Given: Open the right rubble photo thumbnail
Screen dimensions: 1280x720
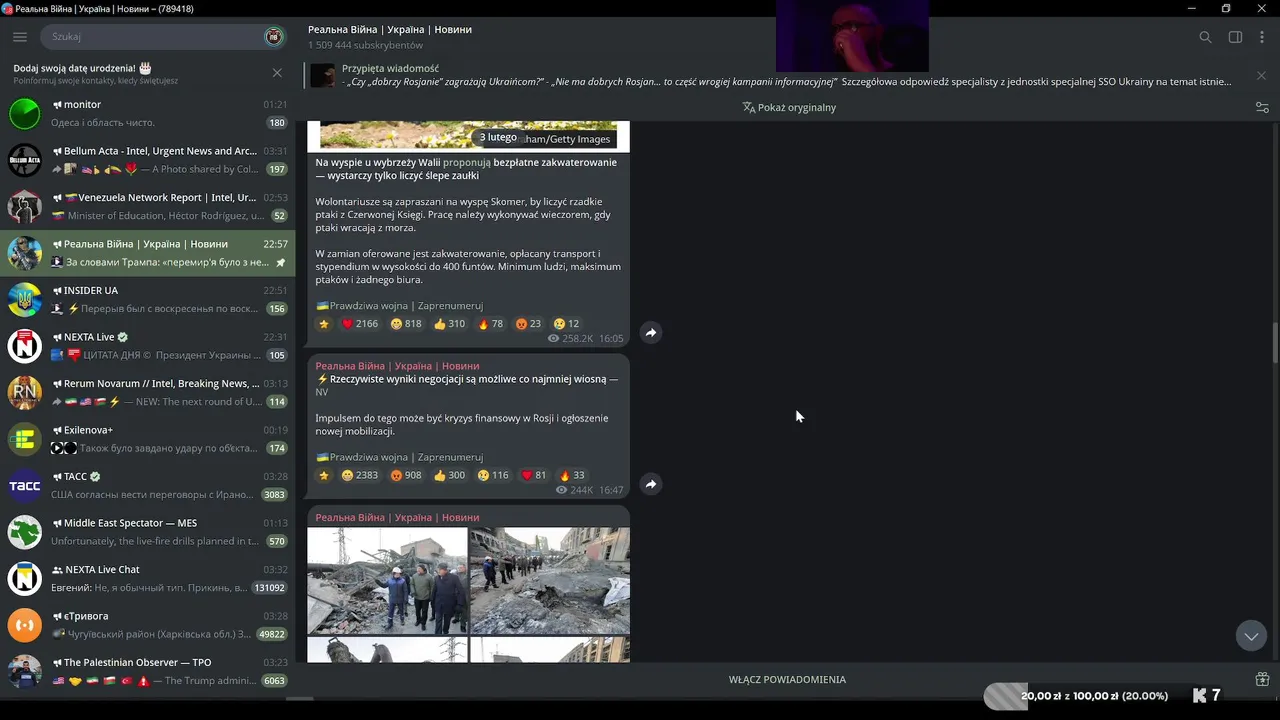Looking at the screenshot, I should click(550, 581).
